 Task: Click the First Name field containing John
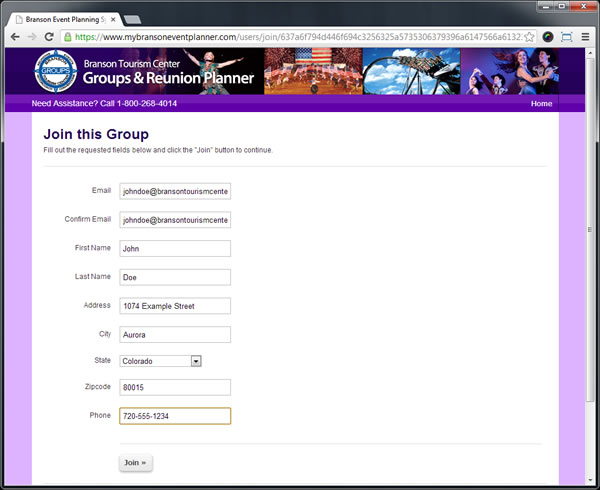click(x=175, y=249)
